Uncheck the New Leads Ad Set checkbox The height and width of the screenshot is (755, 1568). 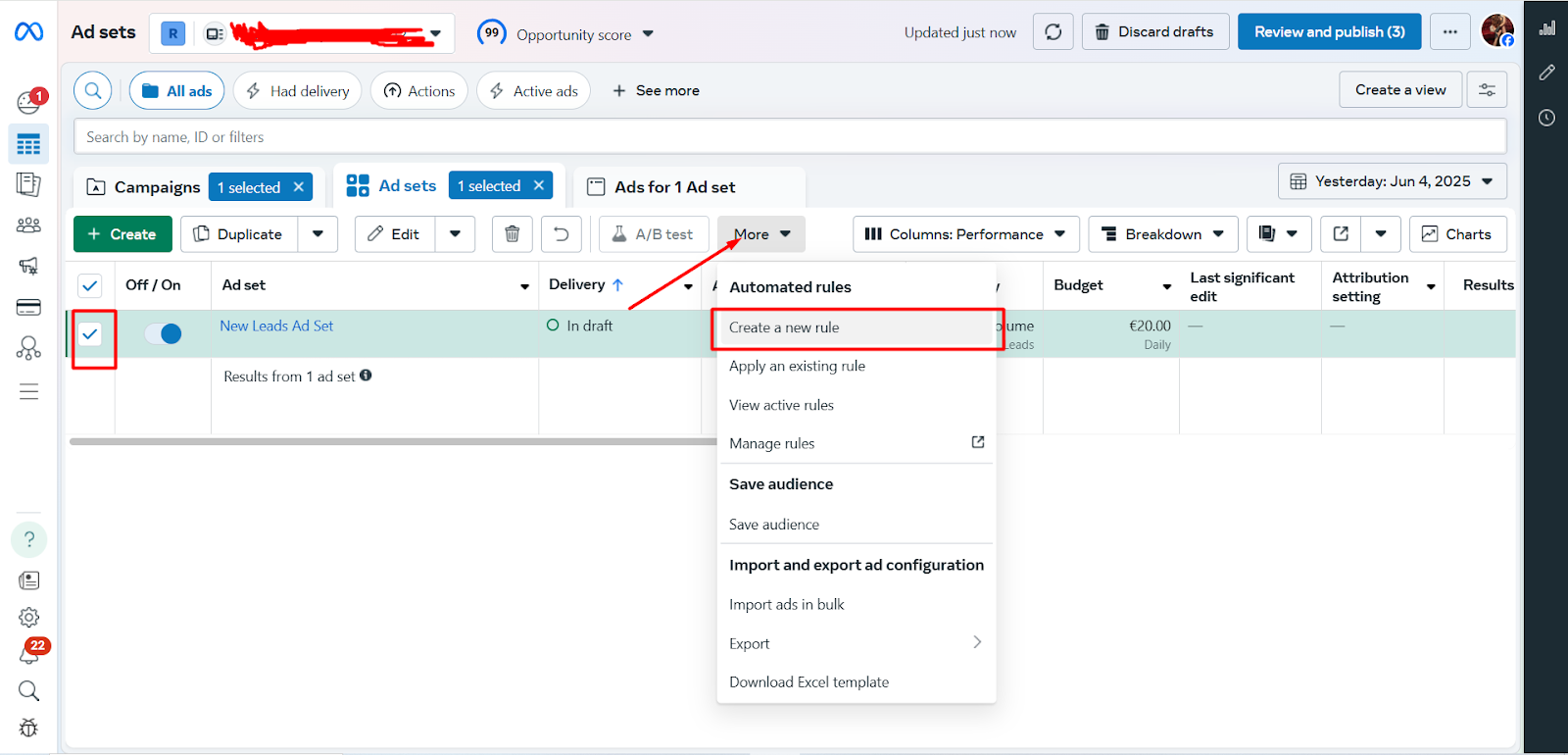pos(90,334)
